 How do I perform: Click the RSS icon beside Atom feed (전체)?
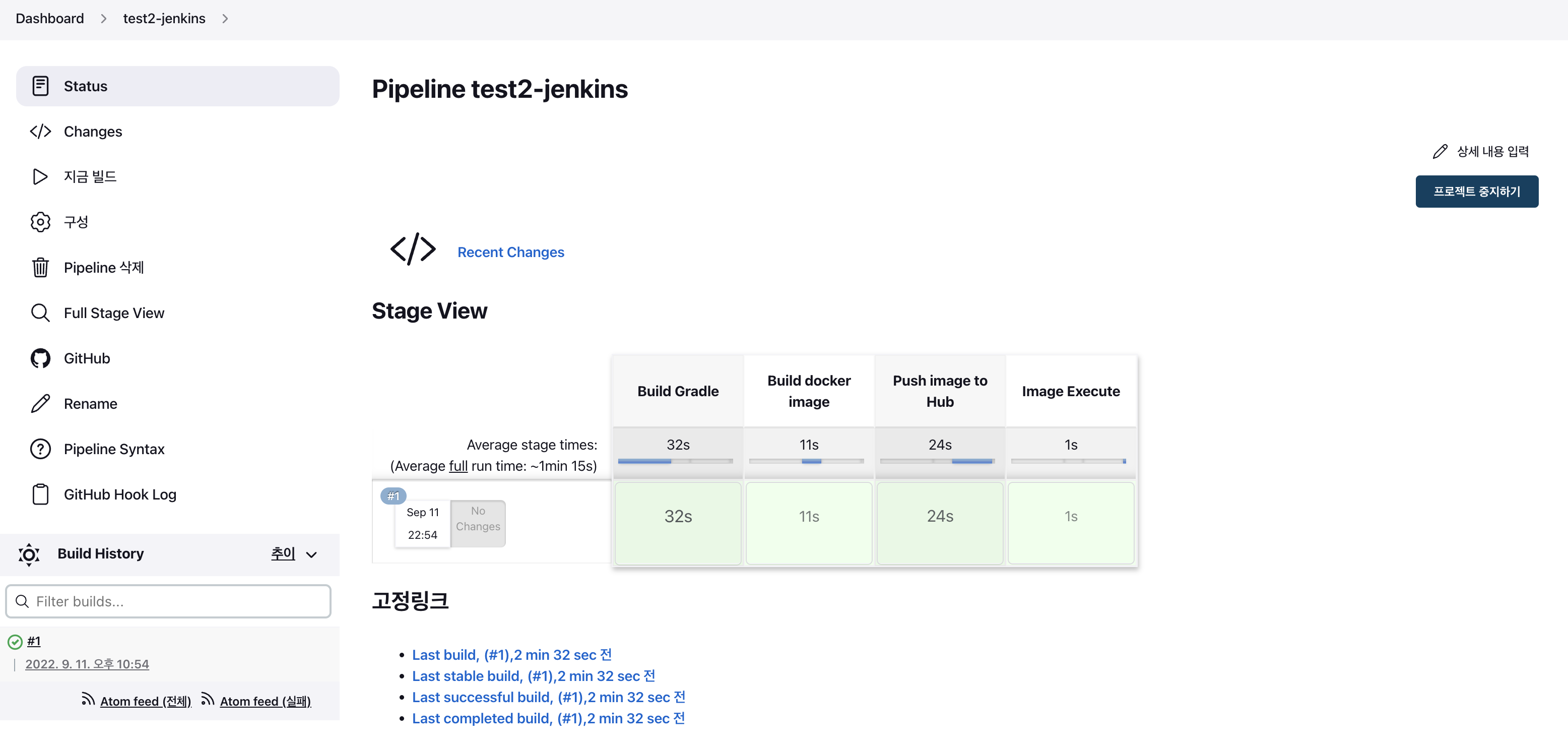tap(88, 700)
